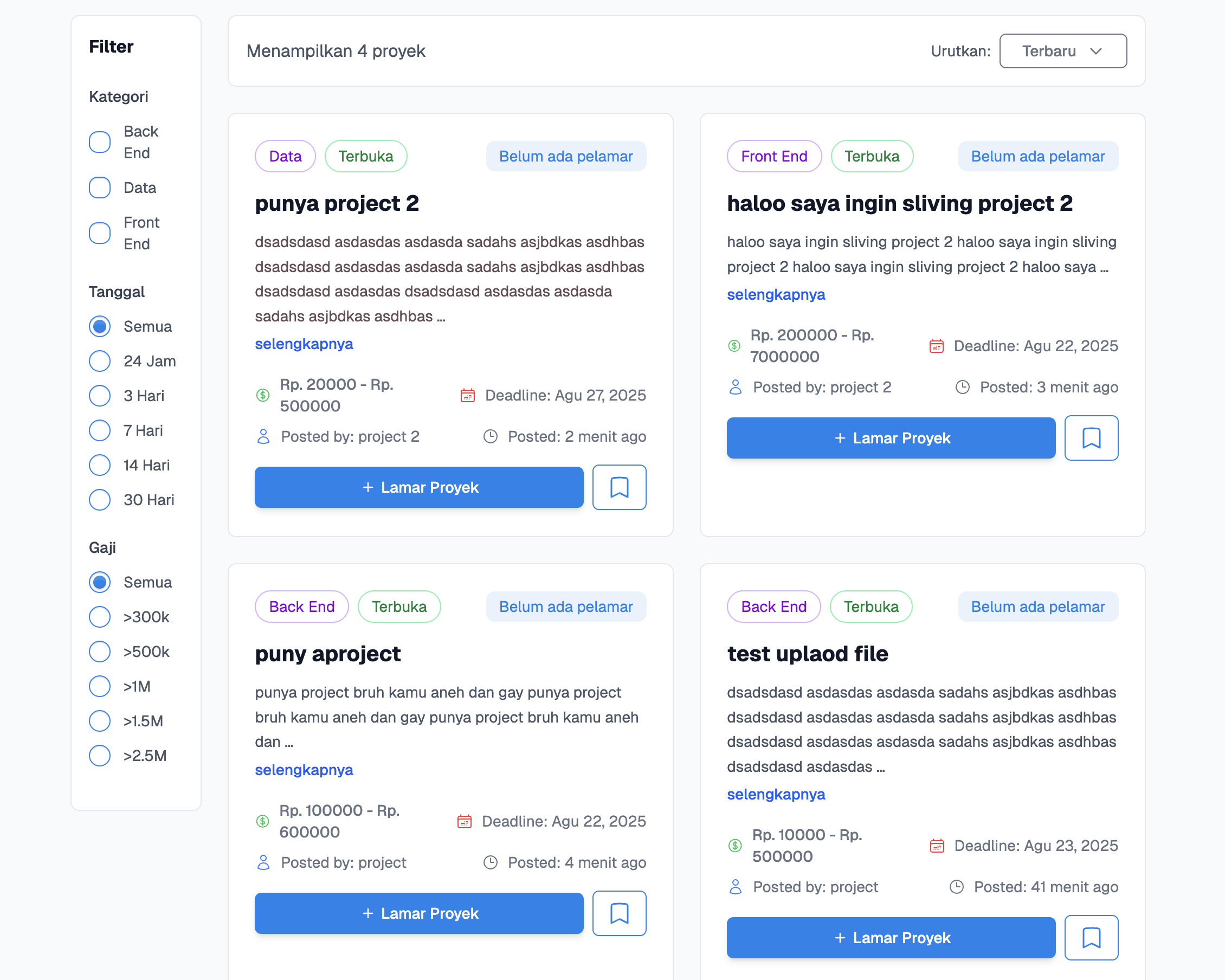This screenshot has width=1225, height=980.
Task: Choose the >500k salary filter
Action: click(x=100, y=652)
